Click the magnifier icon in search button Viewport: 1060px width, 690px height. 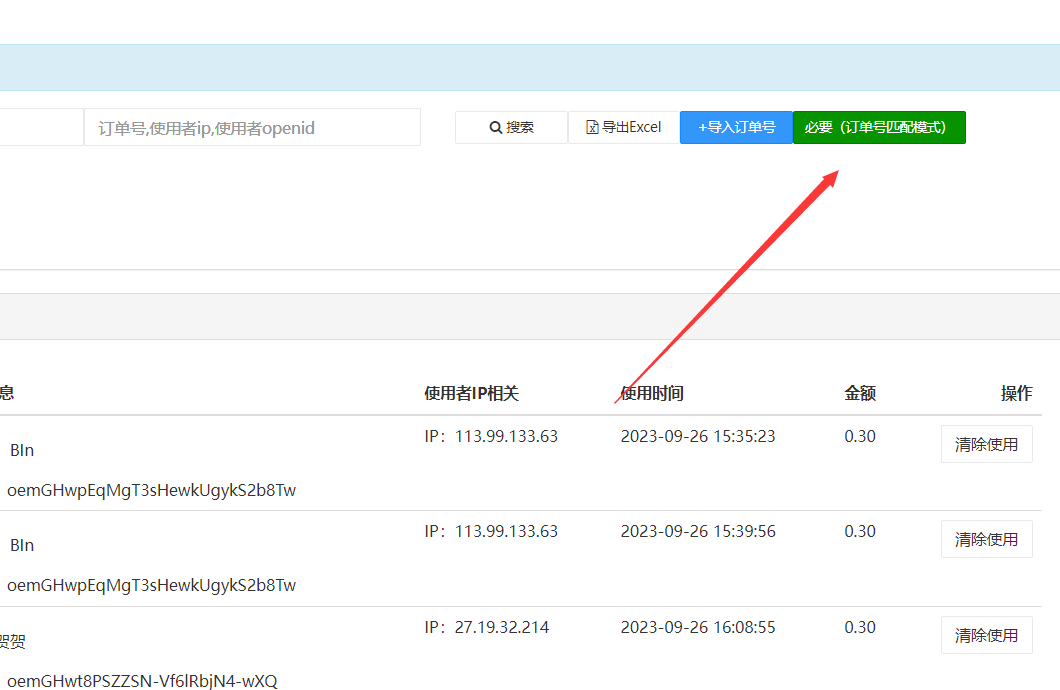click(x=496, y=128)
